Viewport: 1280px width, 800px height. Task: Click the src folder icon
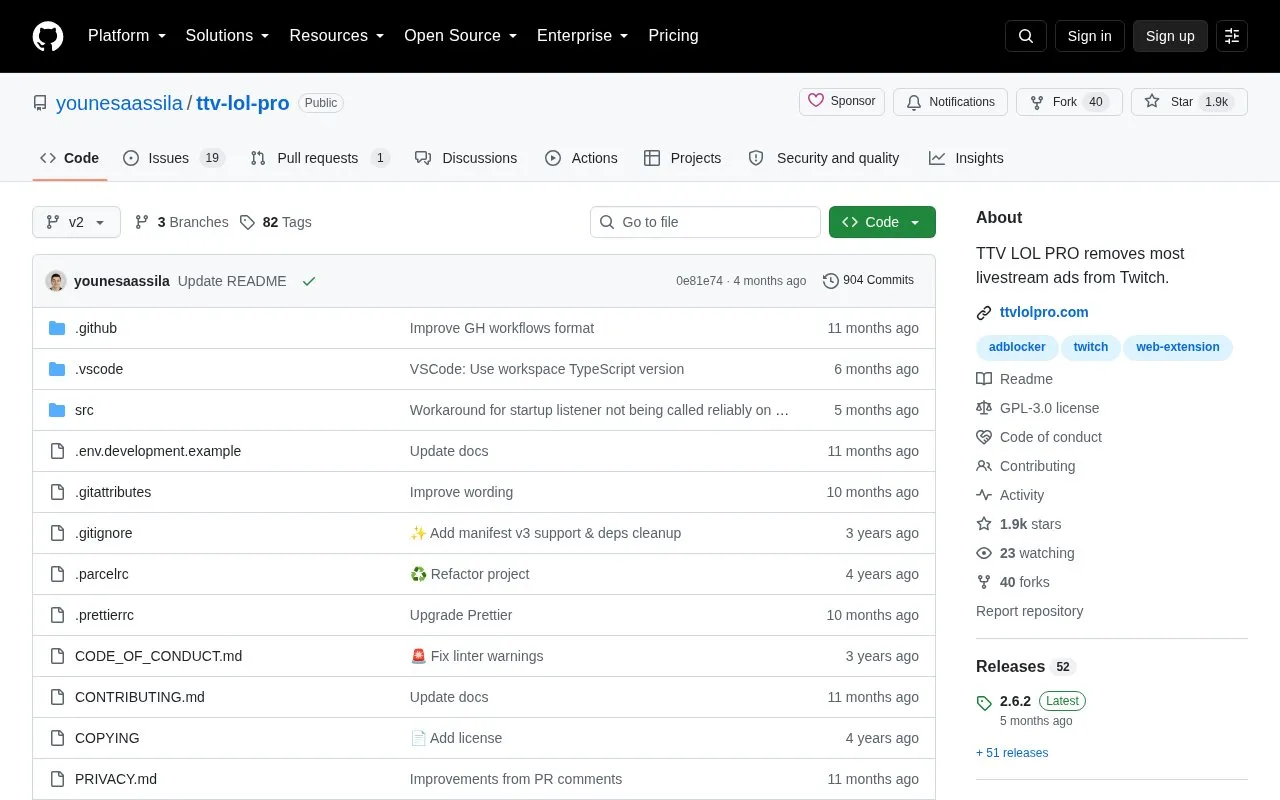(57, 410)
